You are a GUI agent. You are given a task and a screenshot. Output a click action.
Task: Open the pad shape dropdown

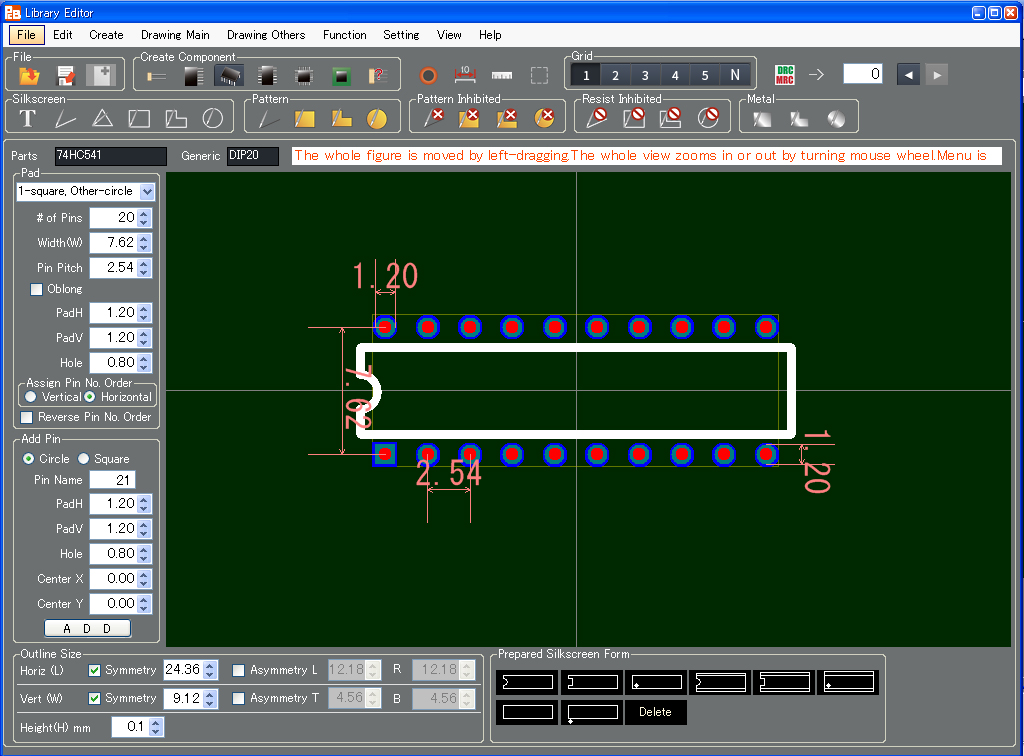point(148,191)
